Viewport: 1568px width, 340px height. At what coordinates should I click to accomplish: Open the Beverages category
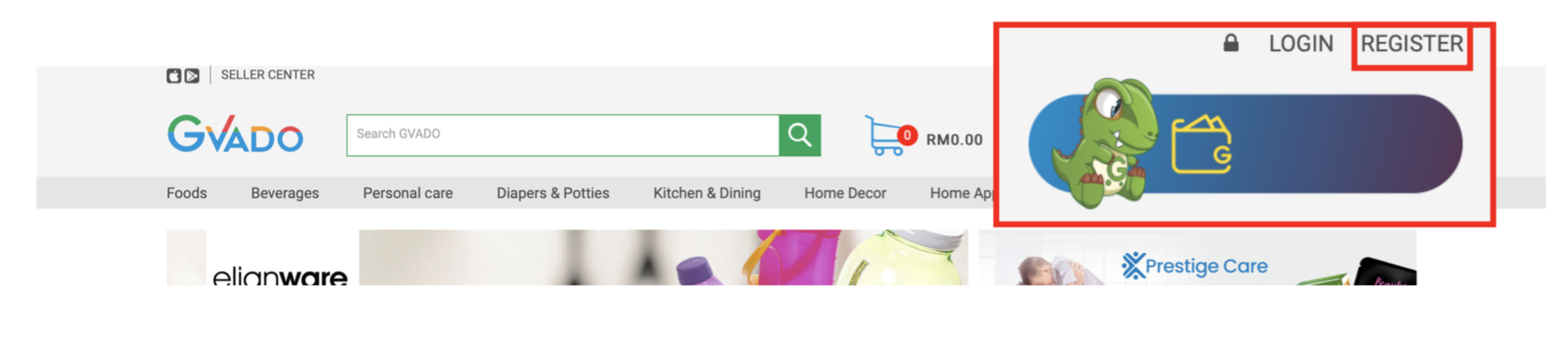pyautogui.click(x=285, y=193)
